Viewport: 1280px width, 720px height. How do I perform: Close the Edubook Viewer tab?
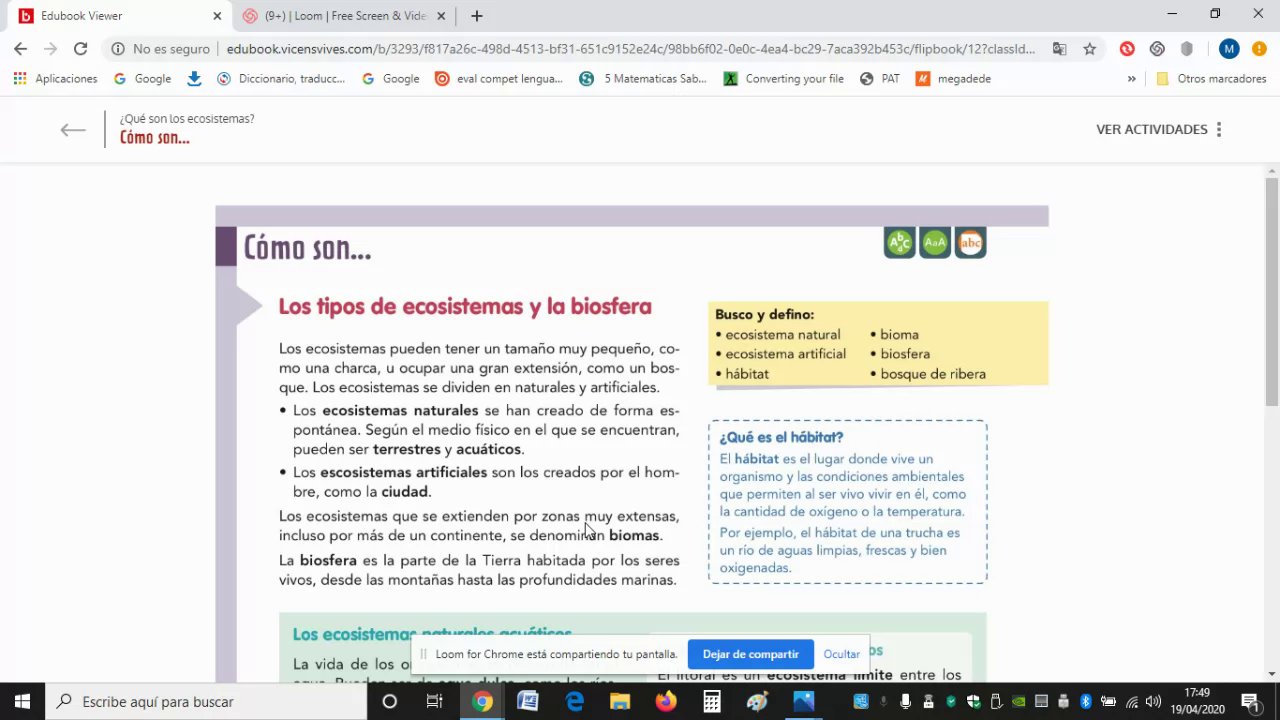218,16
